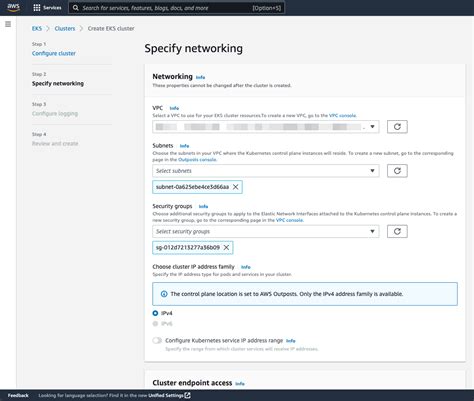Click the search magnifier icon
This screenshot has height=401, width=474.
(76, 8)
